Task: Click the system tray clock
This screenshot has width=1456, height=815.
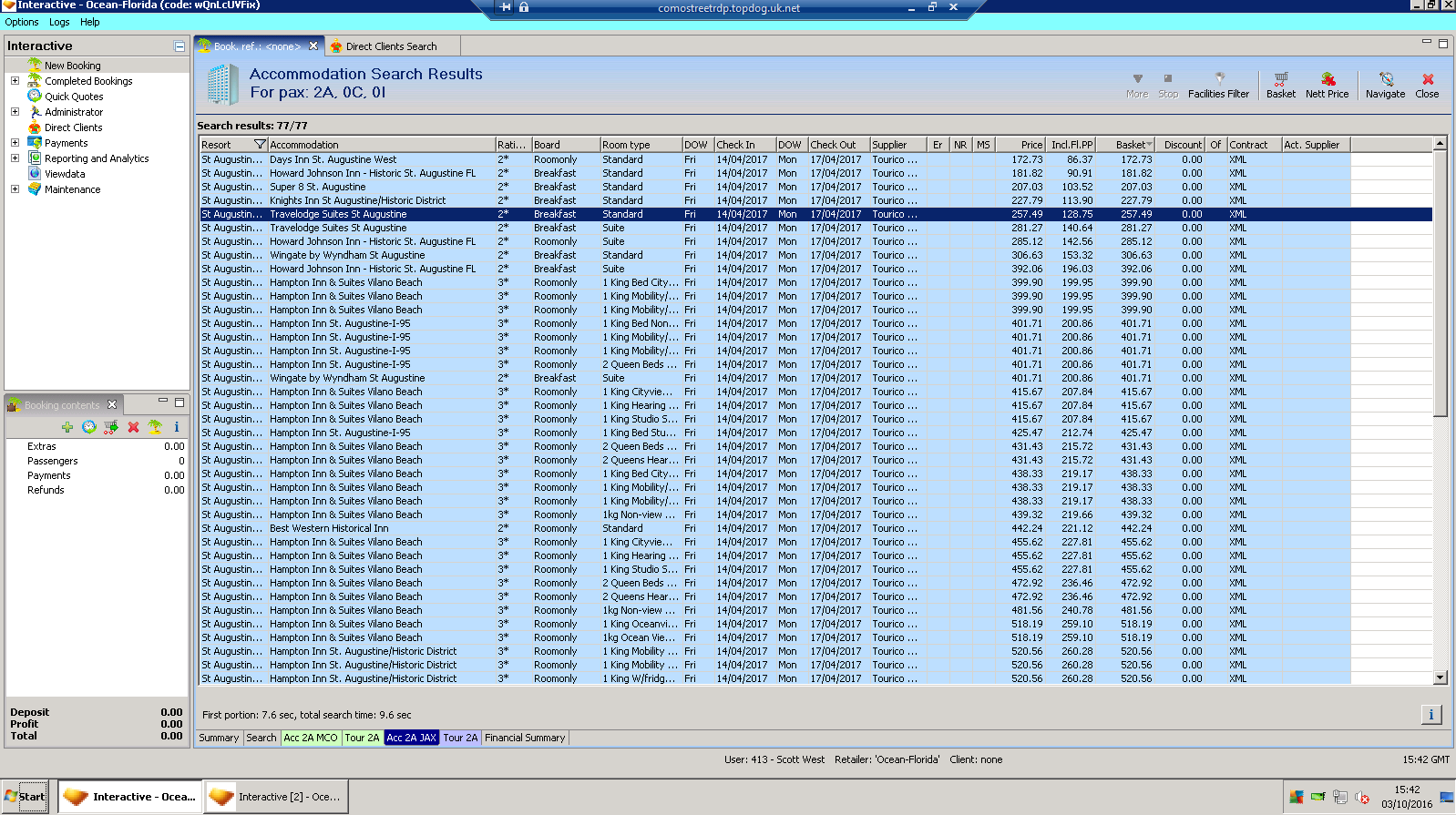Action: pyautogui.click(x=1407, y=797)
